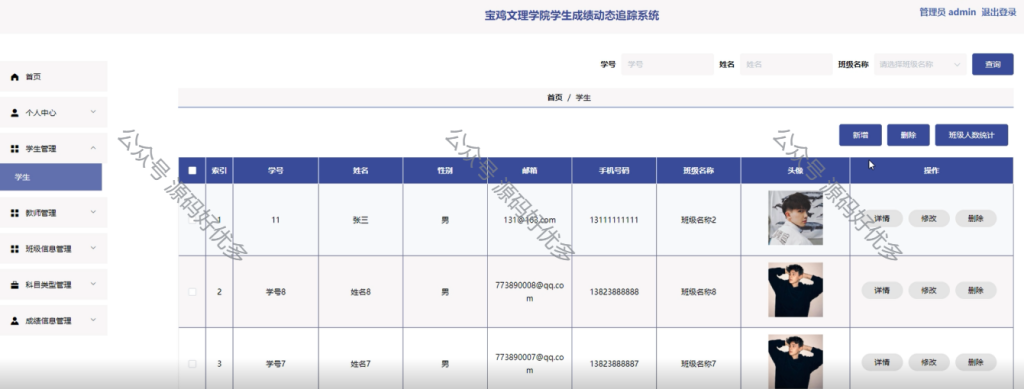Click the 学号 search input field
This screenshot has width=1024, height=389.
[x=667, y=65]
